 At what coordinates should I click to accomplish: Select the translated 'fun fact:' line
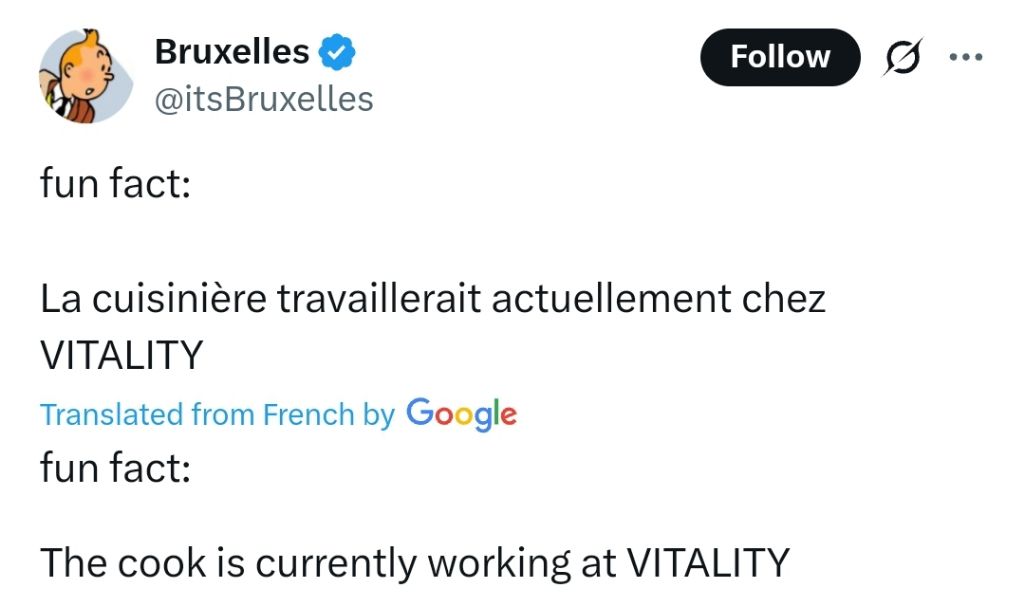[x=116, y=468]
